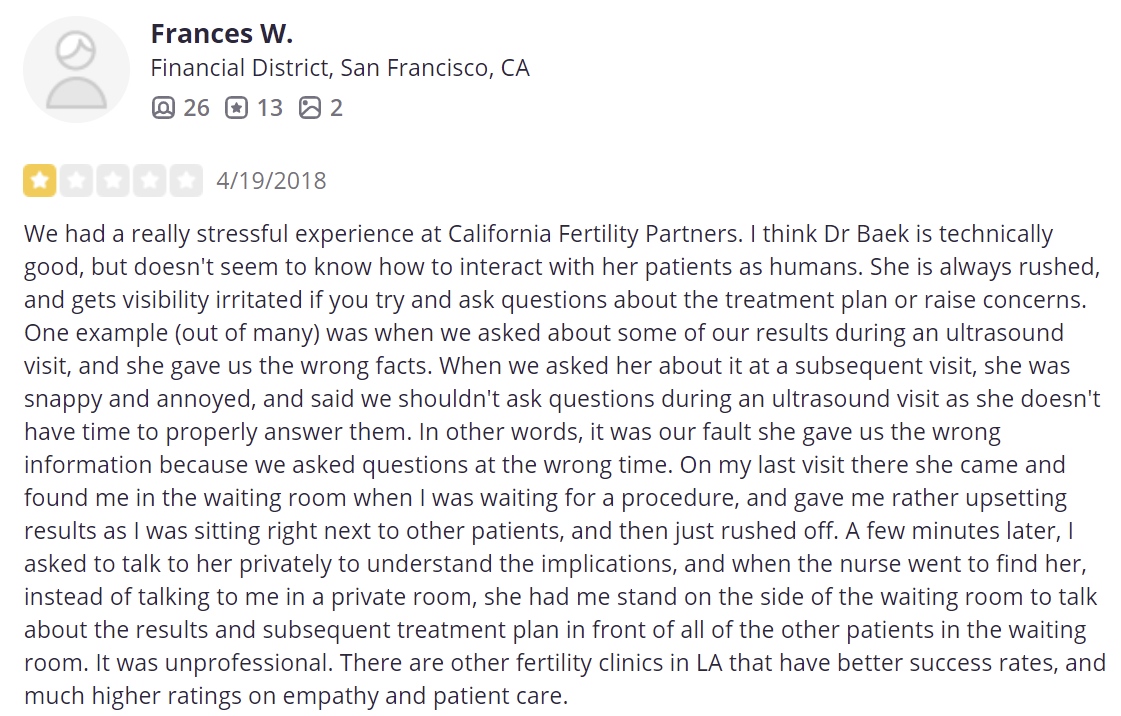This screenshot has height=716, width=1121.
Task: Click the Financial District, San Francisco location text
Action: [340, 68]
